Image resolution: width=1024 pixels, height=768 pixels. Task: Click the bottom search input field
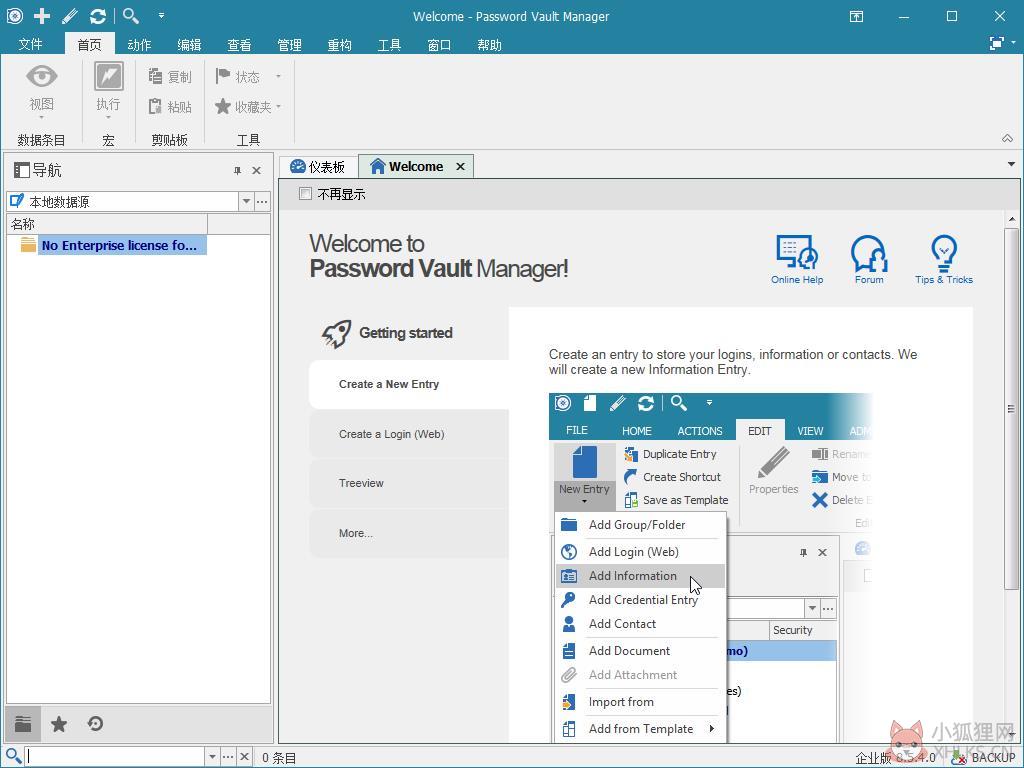tap(115, 757)
